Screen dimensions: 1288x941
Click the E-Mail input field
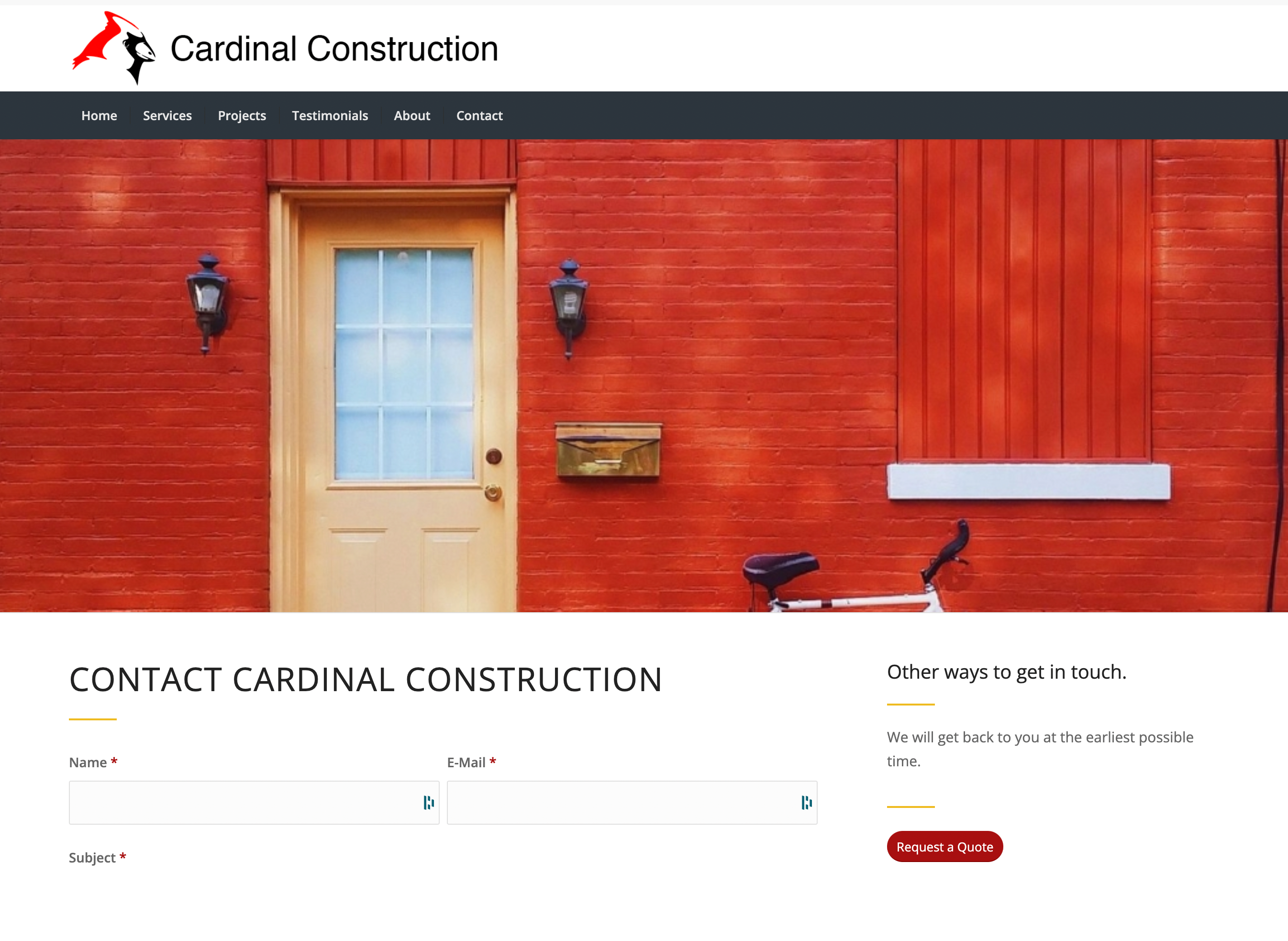(x=634, y=803)
